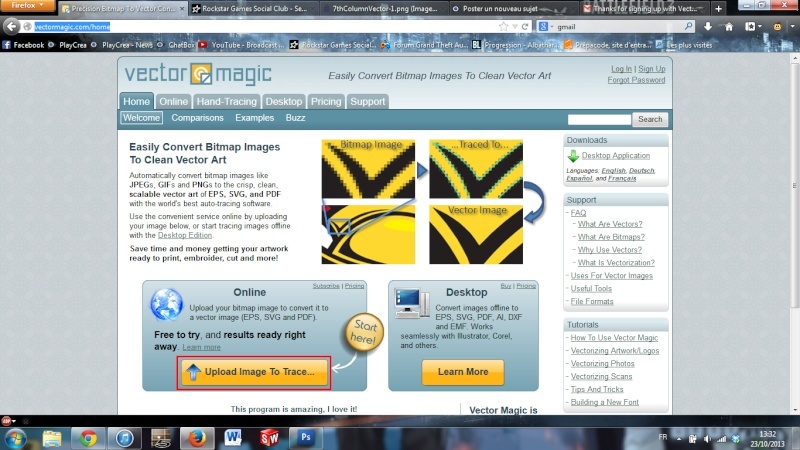Switch to Firefox taskbar icon

click(x=197, y=438)
